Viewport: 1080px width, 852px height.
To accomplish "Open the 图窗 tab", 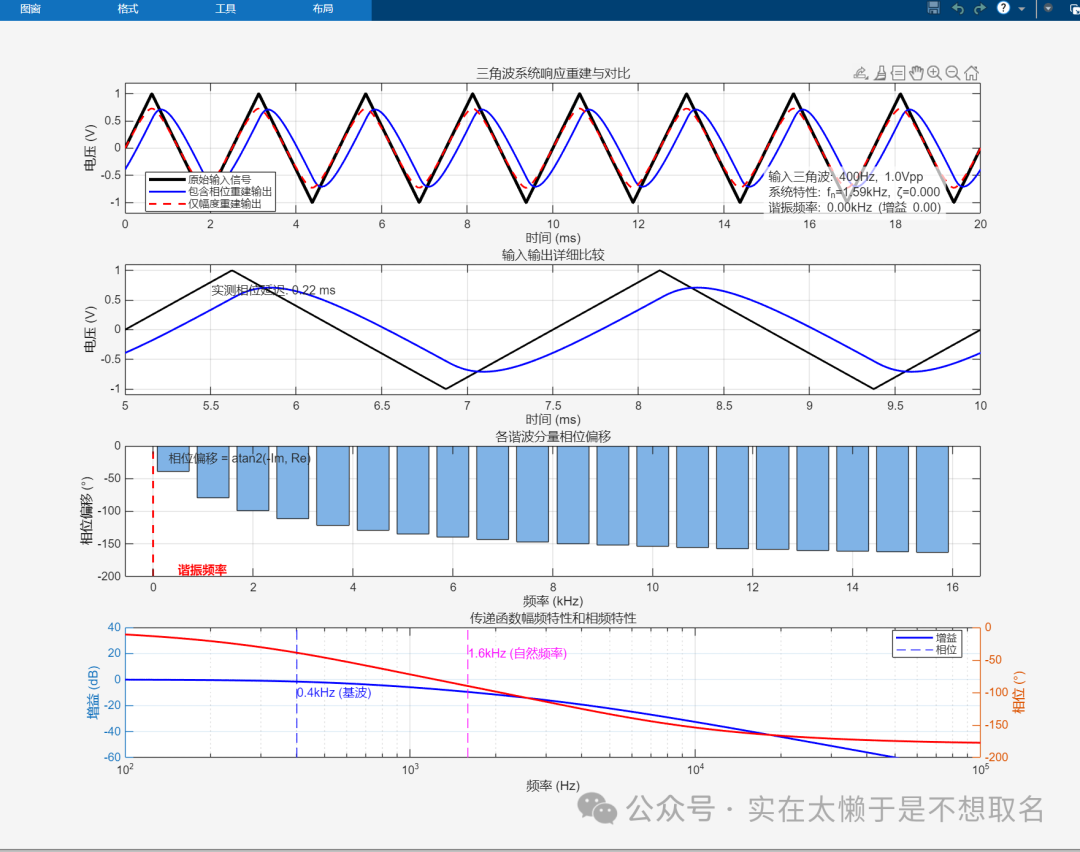I will pos(30,8).
